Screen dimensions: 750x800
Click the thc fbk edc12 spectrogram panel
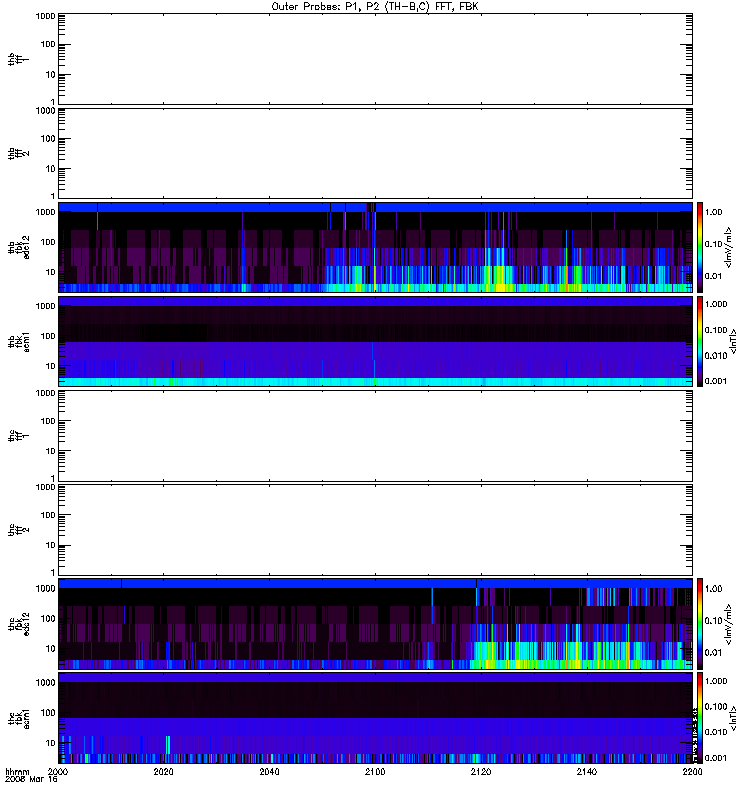376,624
